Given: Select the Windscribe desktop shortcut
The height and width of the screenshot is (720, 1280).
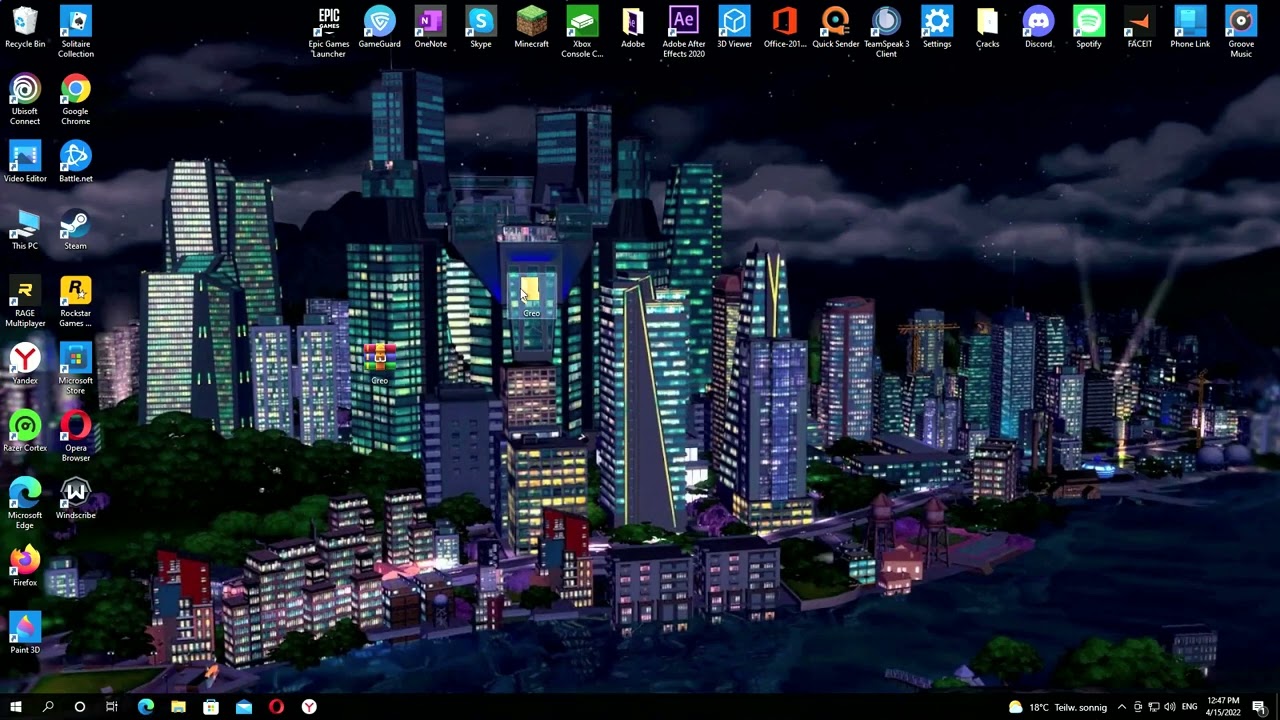Looking at the screenshot, I should 75,499.
